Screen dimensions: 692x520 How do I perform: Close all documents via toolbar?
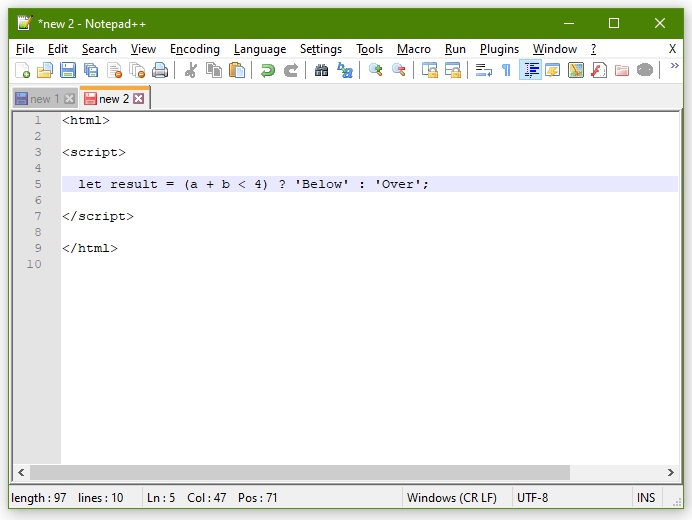coord(137,70)
